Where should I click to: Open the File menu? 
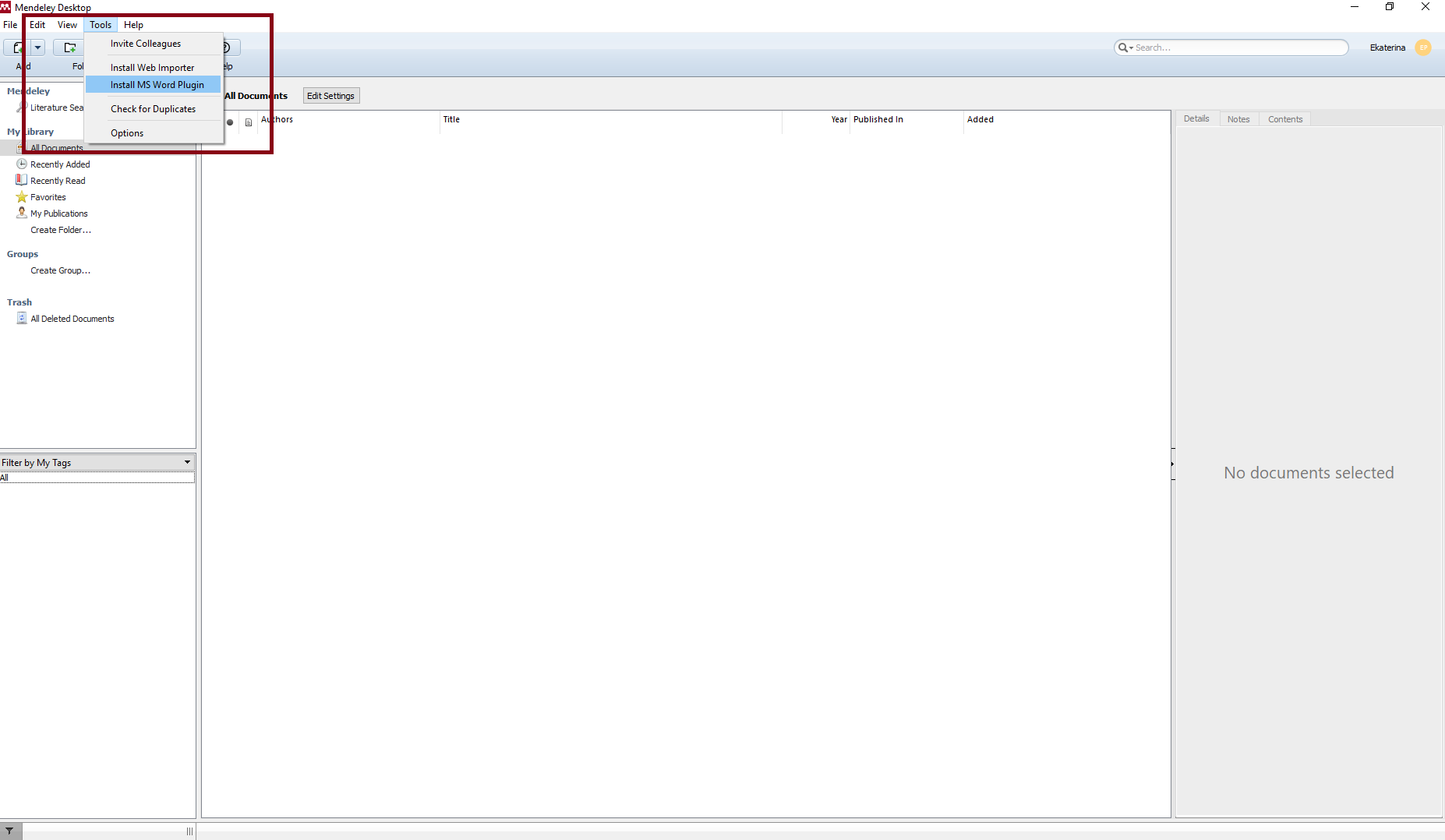click(x=10, y=25)
